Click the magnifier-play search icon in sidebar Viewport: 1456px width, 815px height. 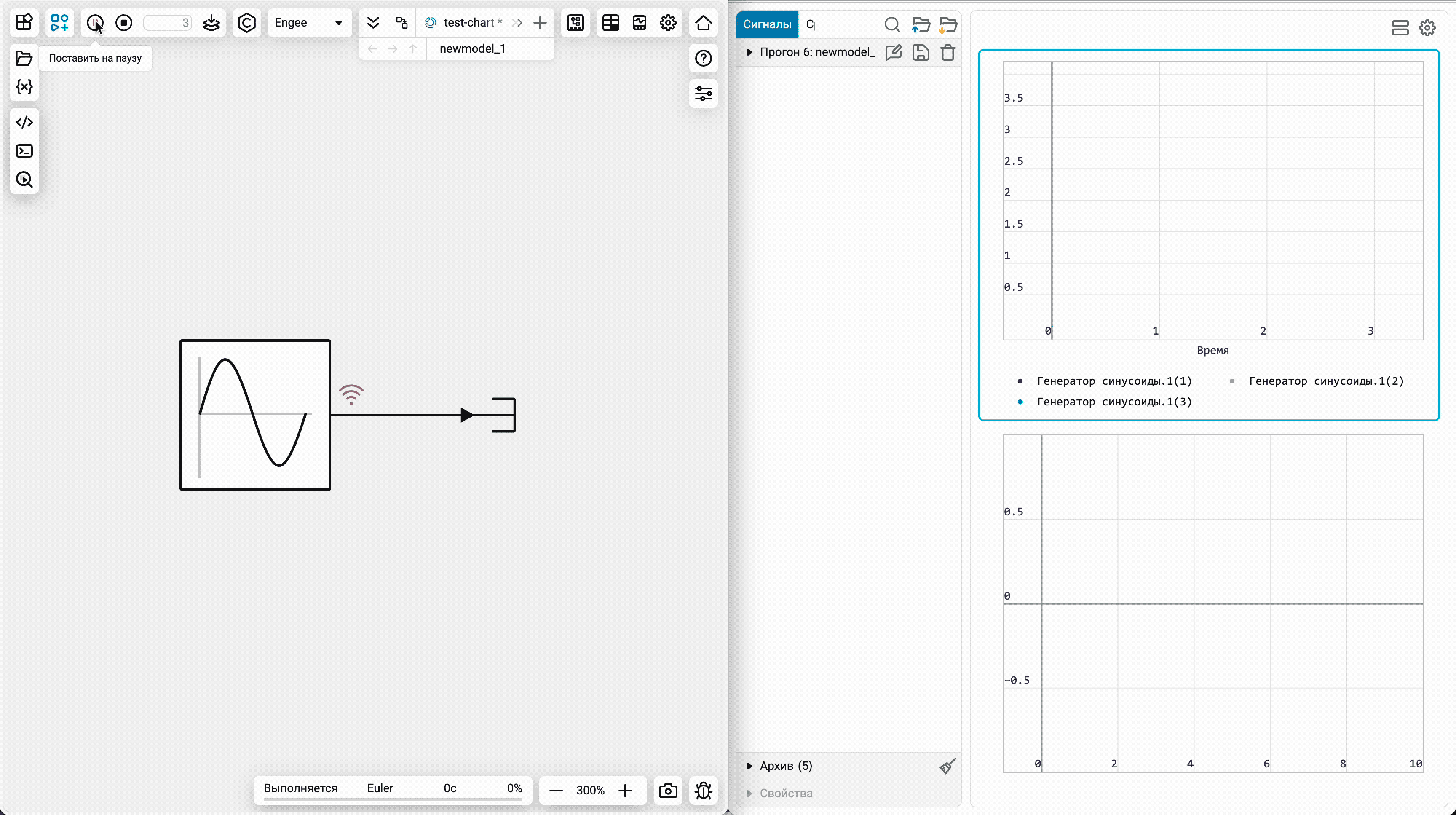point(24,180)
